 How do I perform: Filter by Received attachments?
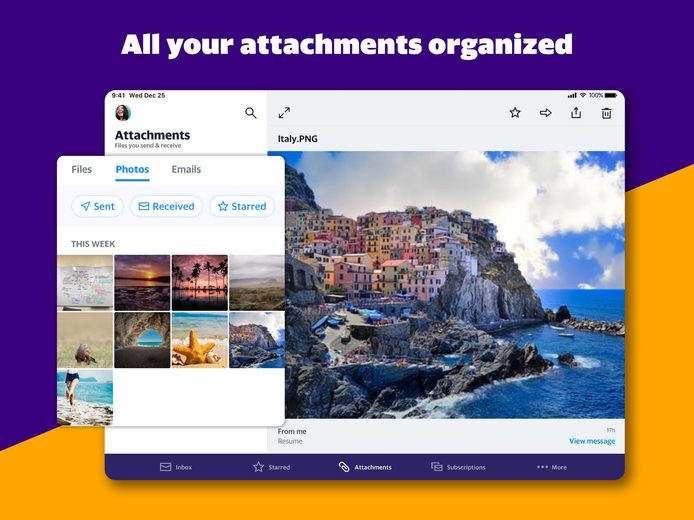tap(166, 206)
